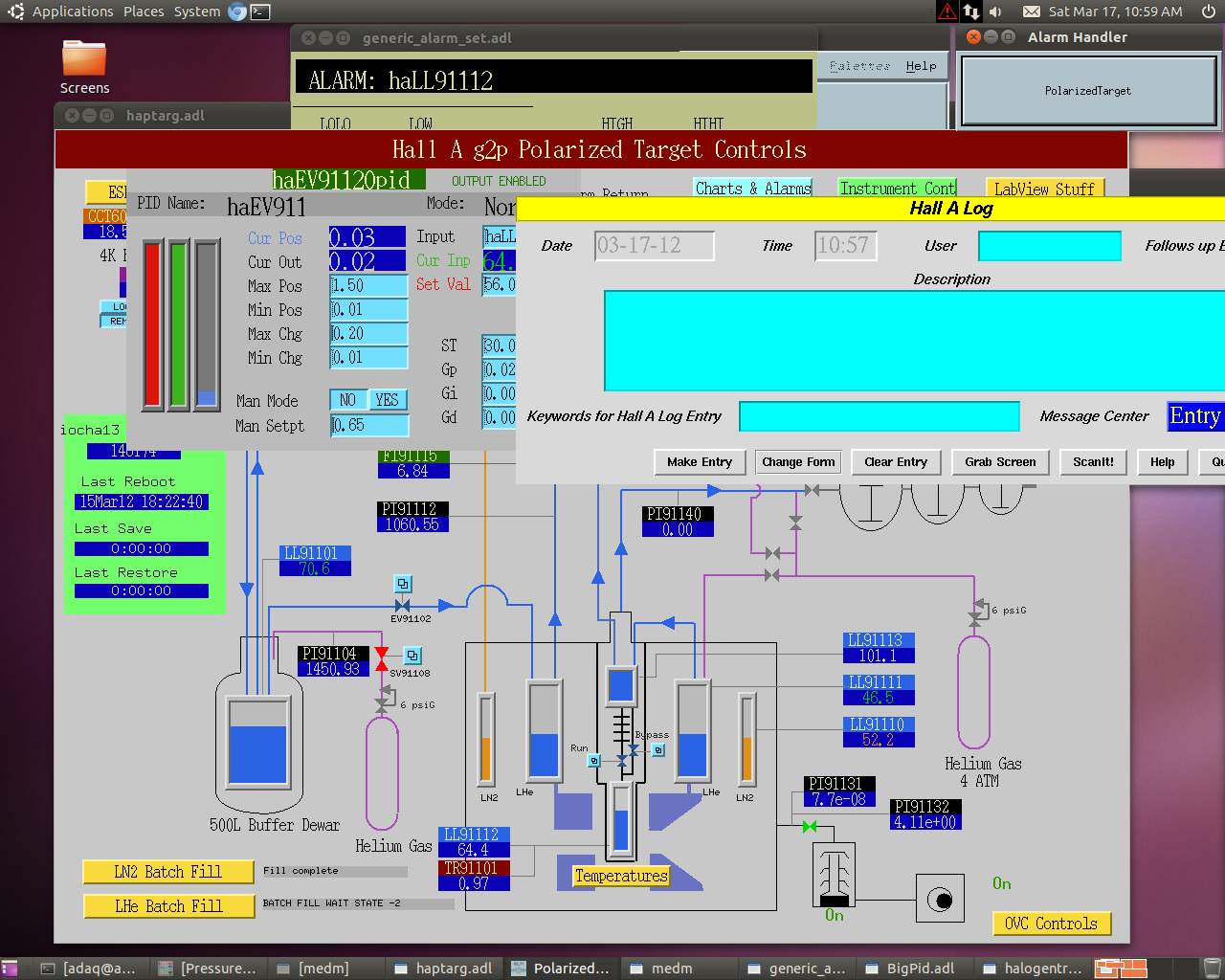Click the EV91102 valve symbol

coord(403,606)
